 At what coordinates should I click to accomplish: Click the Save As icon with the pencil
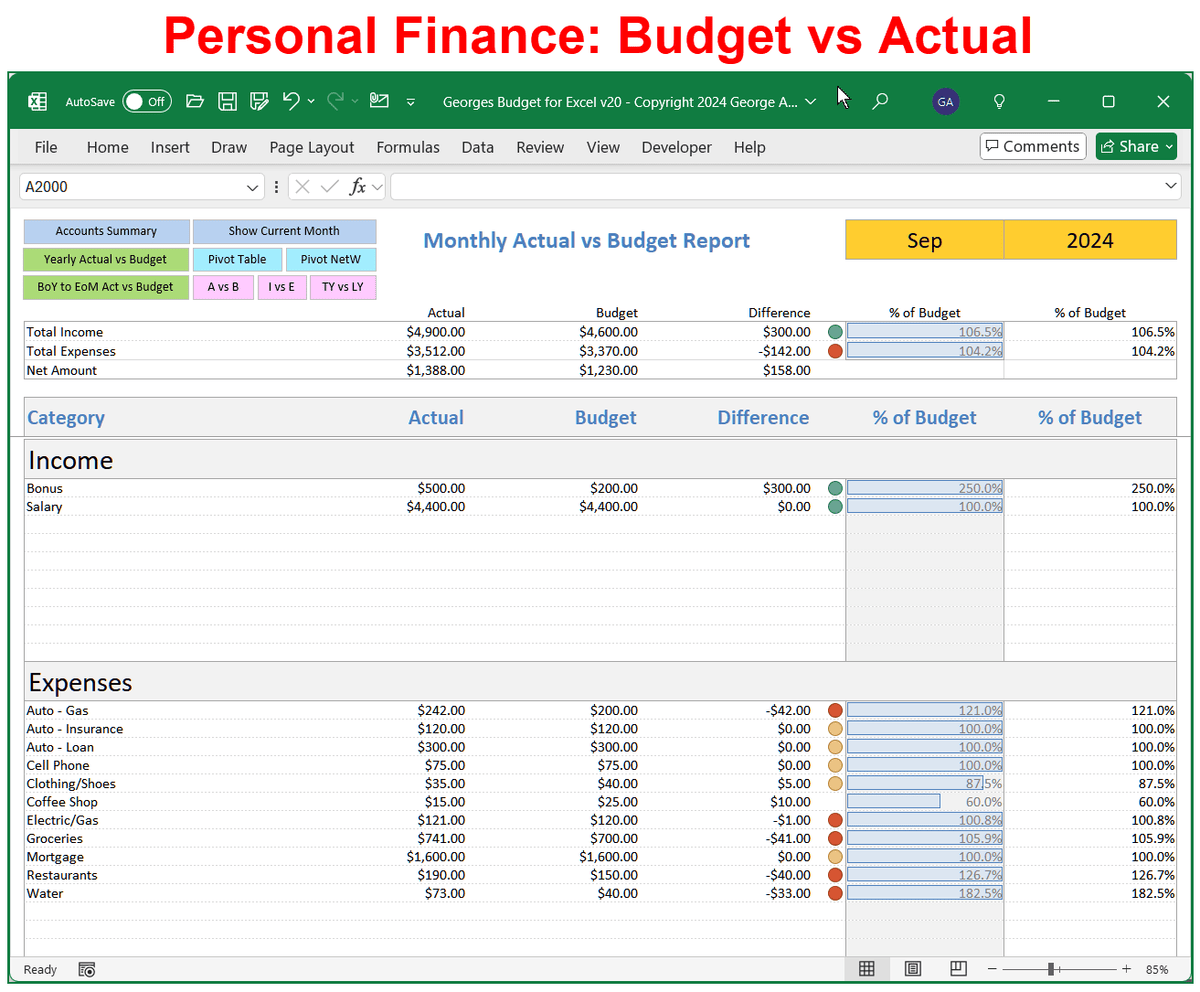(259, 101)
